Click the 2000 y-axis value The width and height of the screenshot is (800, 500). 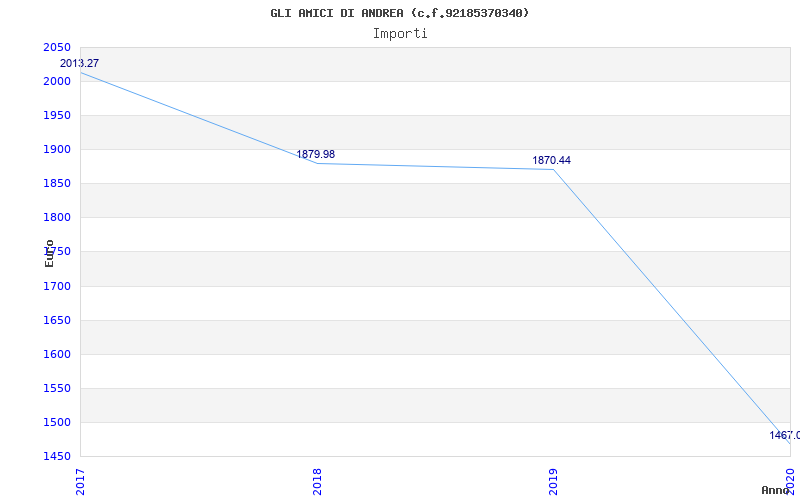pos(57,81)
